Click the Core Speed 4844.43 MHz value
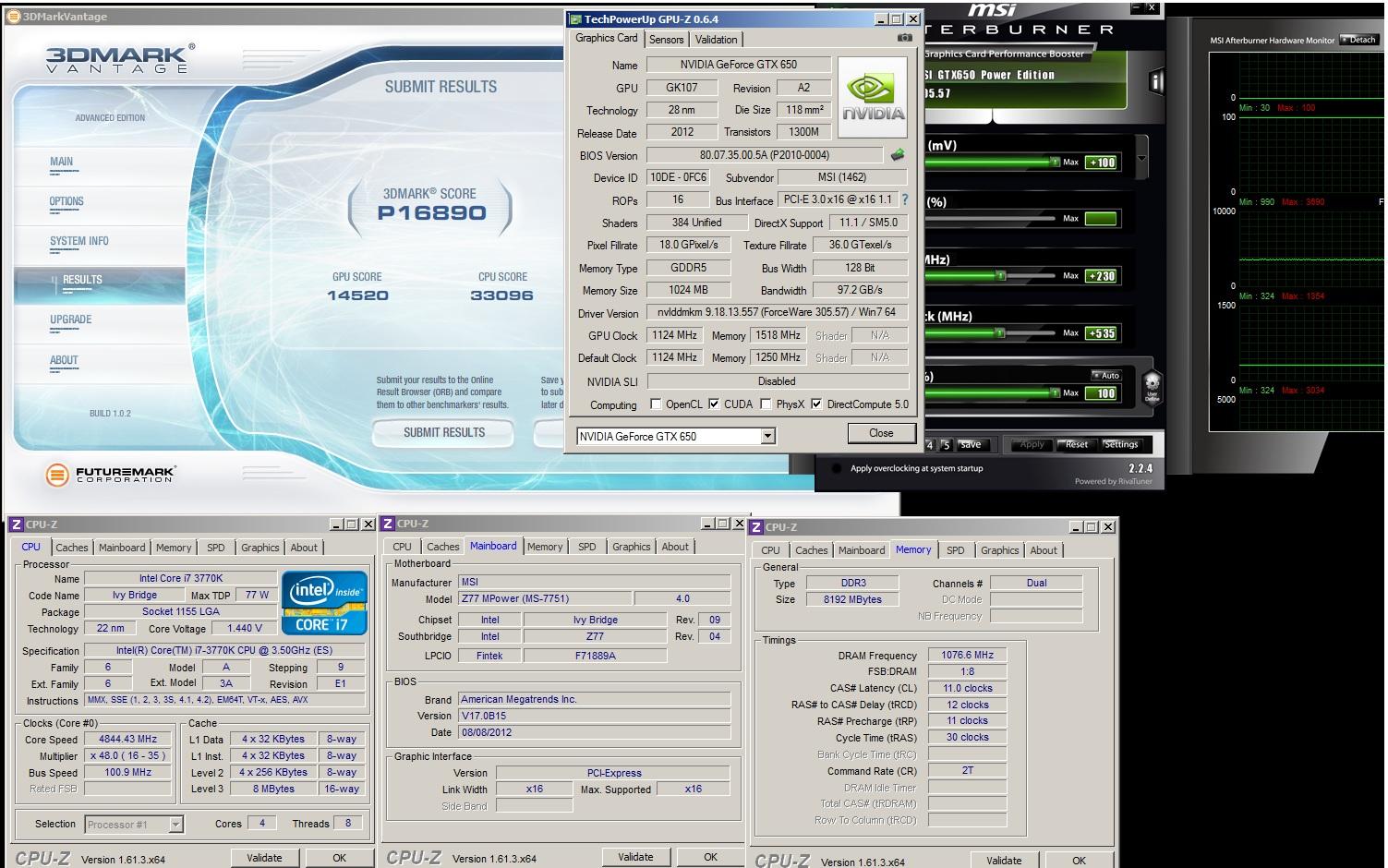The width and height of the screenshot is (1388, 868). point(128,739)
